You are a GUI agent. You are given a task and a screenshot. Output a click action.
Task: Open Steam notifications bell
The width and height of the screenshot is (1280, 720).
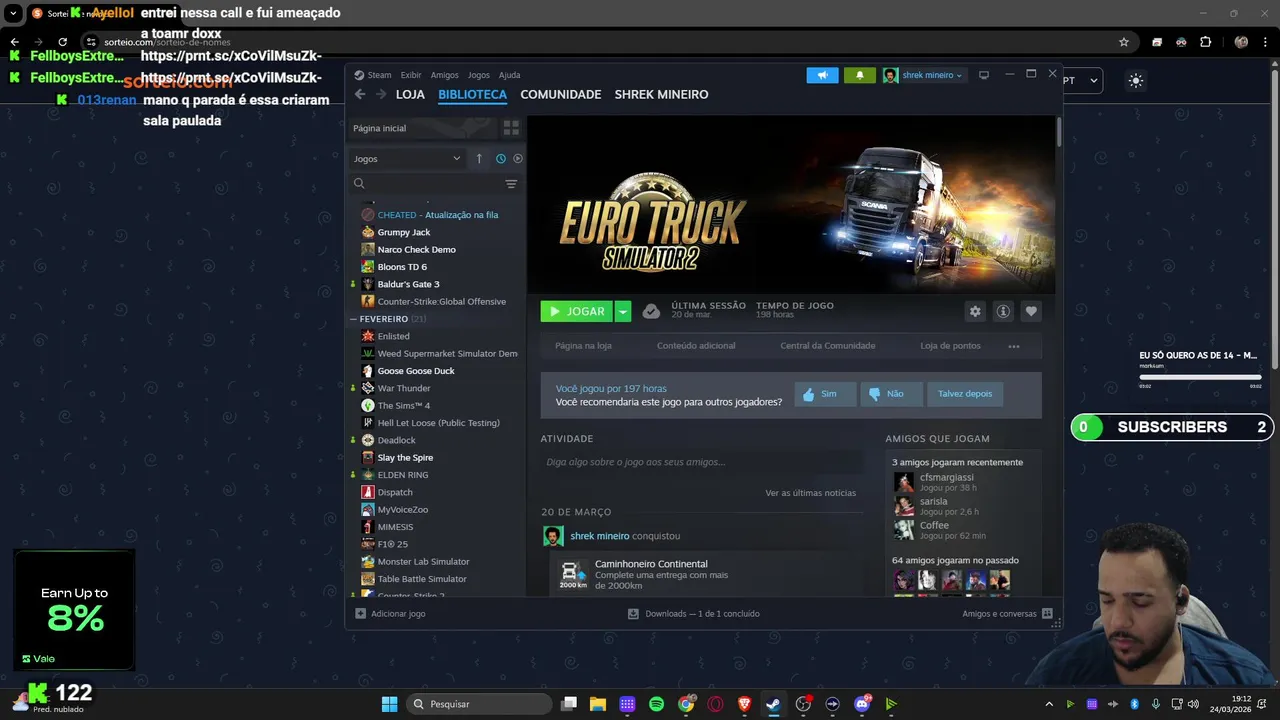tap(859, 75)
